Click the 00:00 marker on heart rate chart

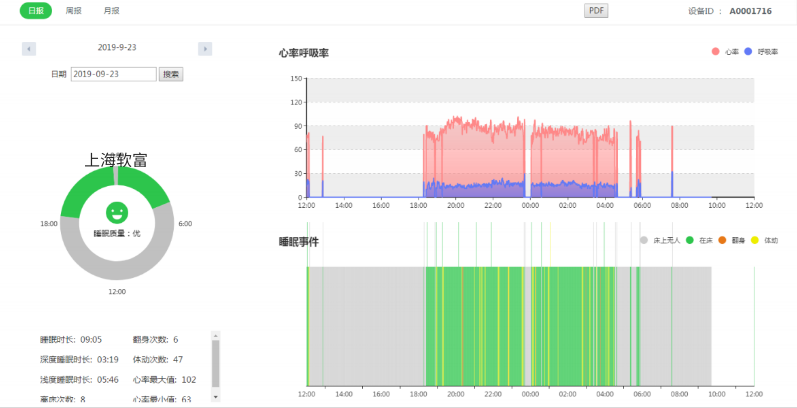(530, 206)
